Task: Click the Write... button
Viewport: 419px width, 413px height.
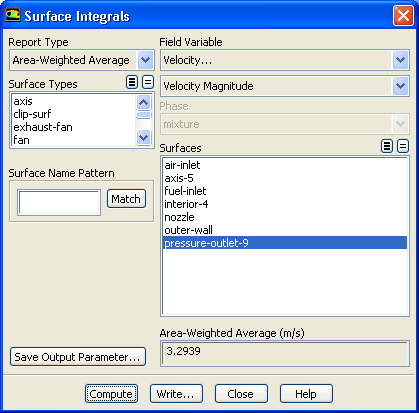Action: coord(176,394)
